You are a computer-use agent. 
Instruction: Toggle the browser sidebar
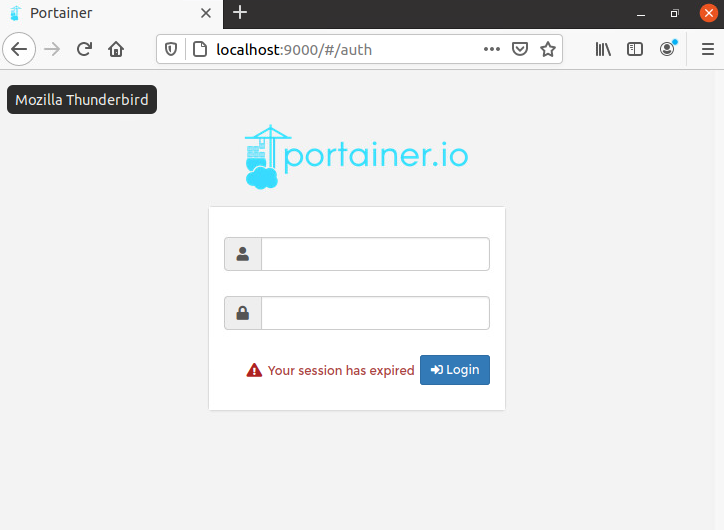pyautogui.click(x=635, y=49)
